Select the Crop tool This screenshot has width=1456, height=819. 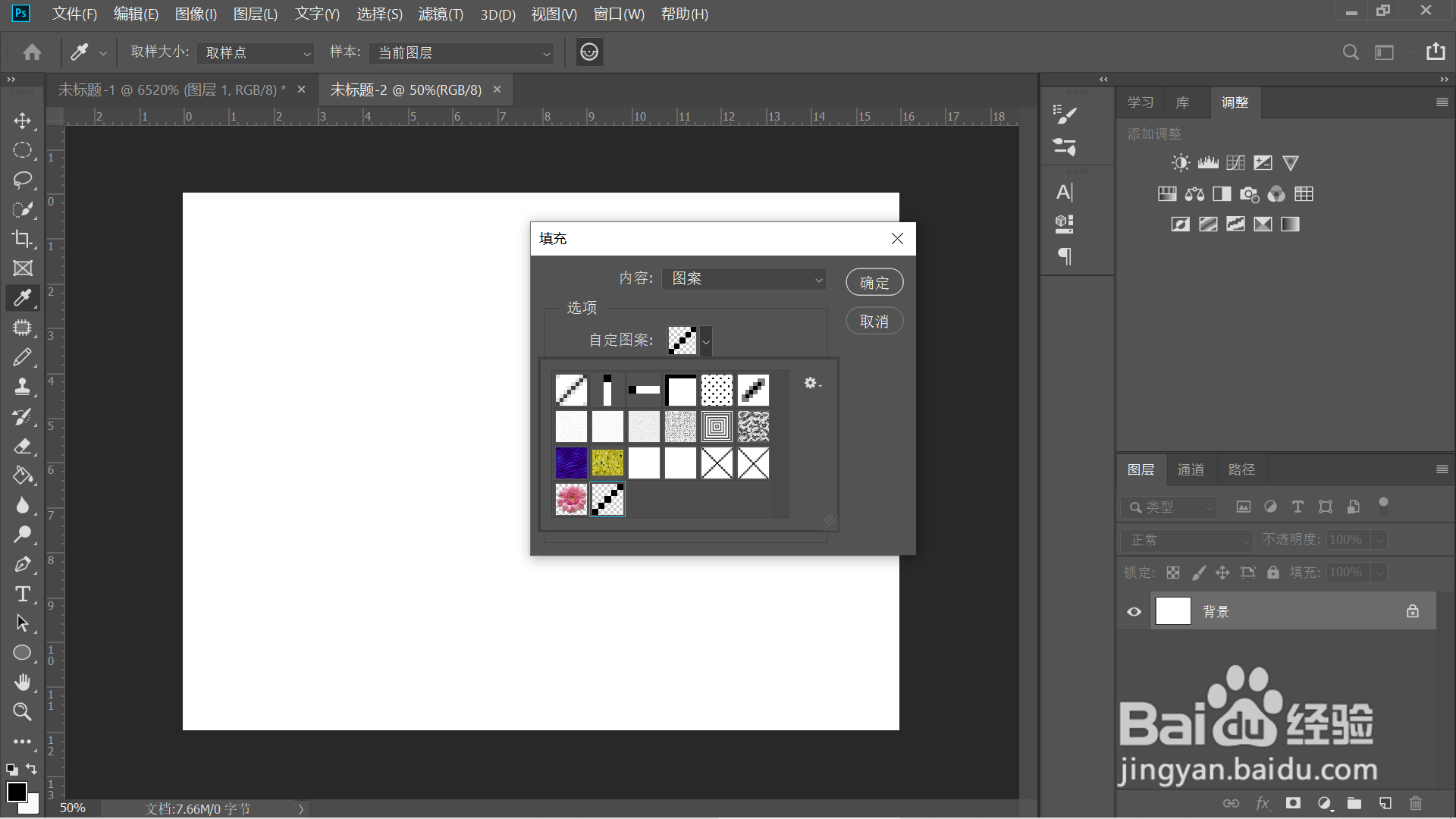point(23,239)
